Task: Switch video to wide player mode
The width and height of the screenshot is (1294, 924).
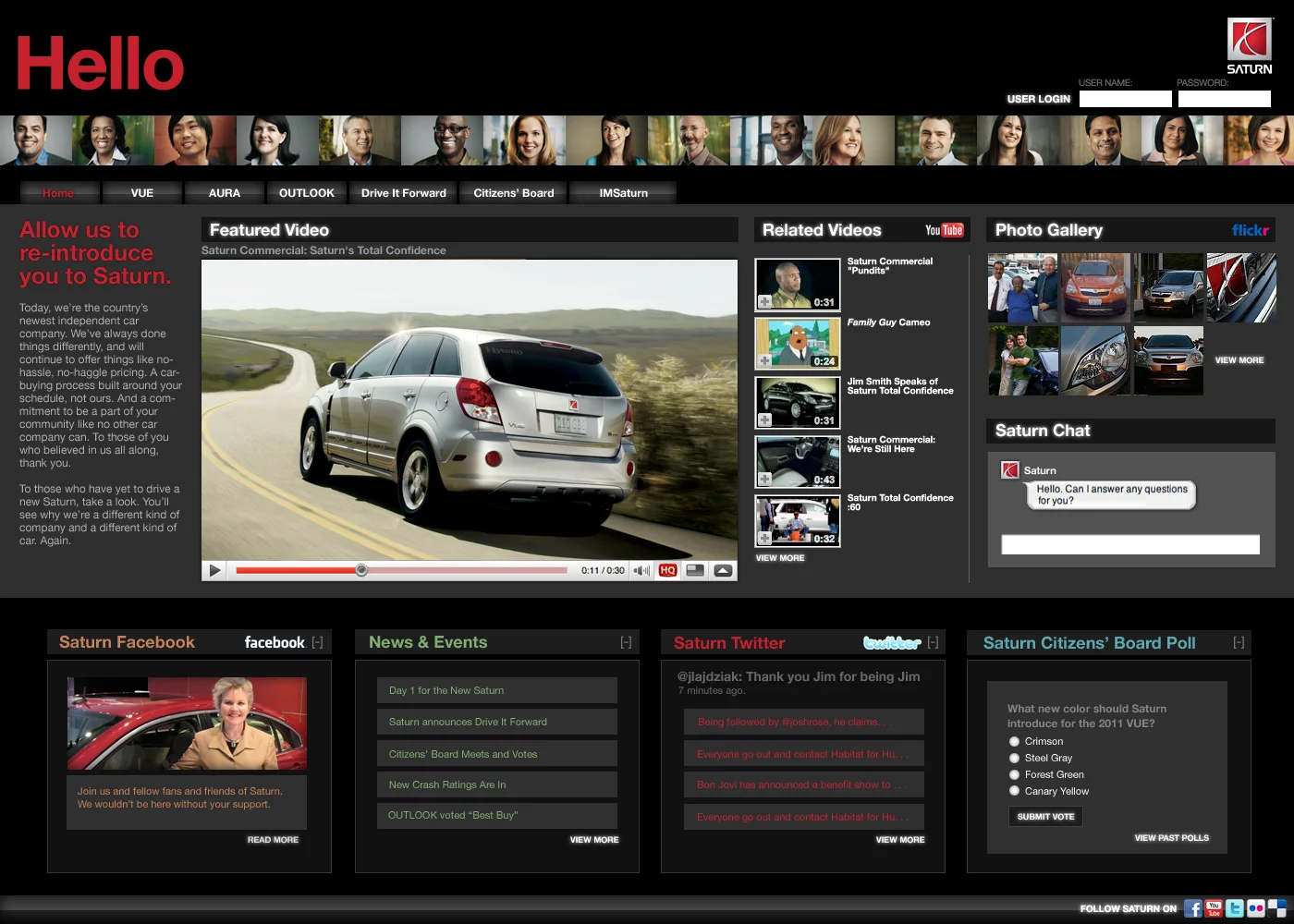Action: pyautogui.click(x=696, y=570)
